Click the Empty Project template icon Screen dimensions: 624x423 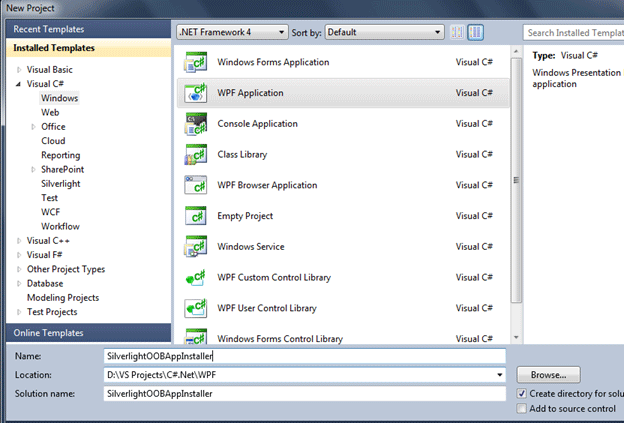pyautogui.click(x=195, y=216)
